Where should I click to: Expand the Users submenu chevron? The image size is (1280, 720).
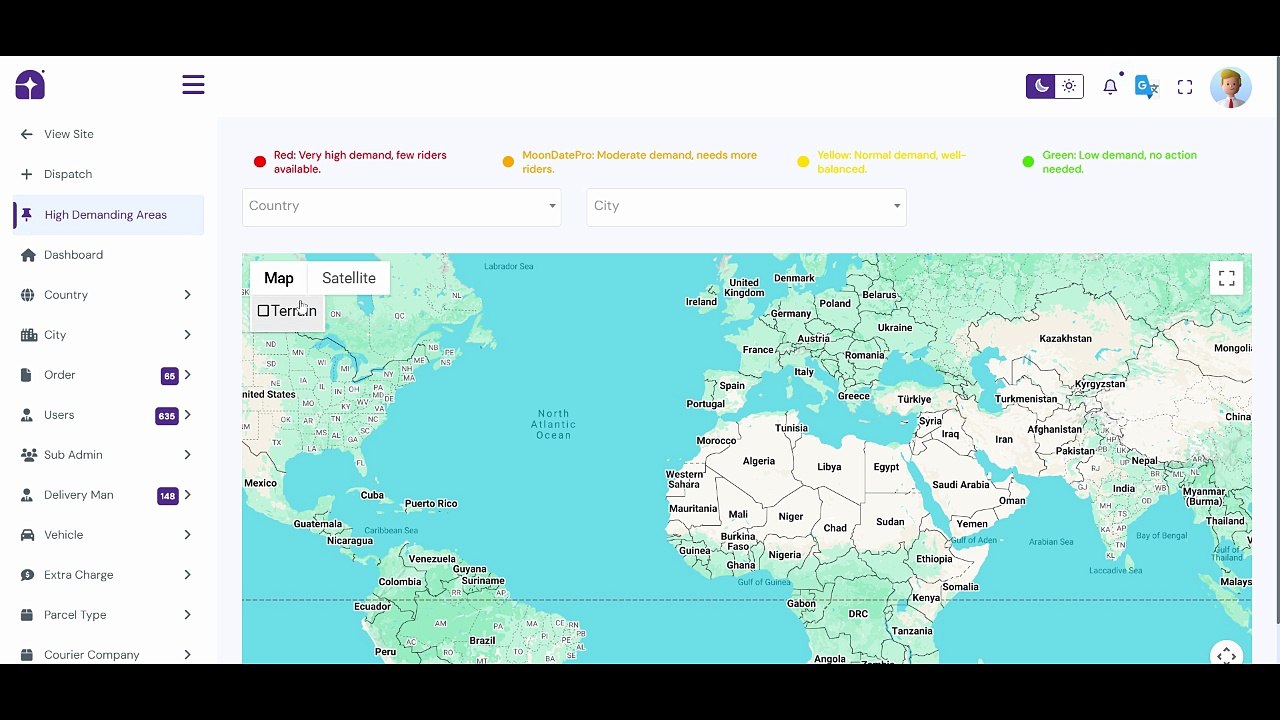click(x=187, y=415)
